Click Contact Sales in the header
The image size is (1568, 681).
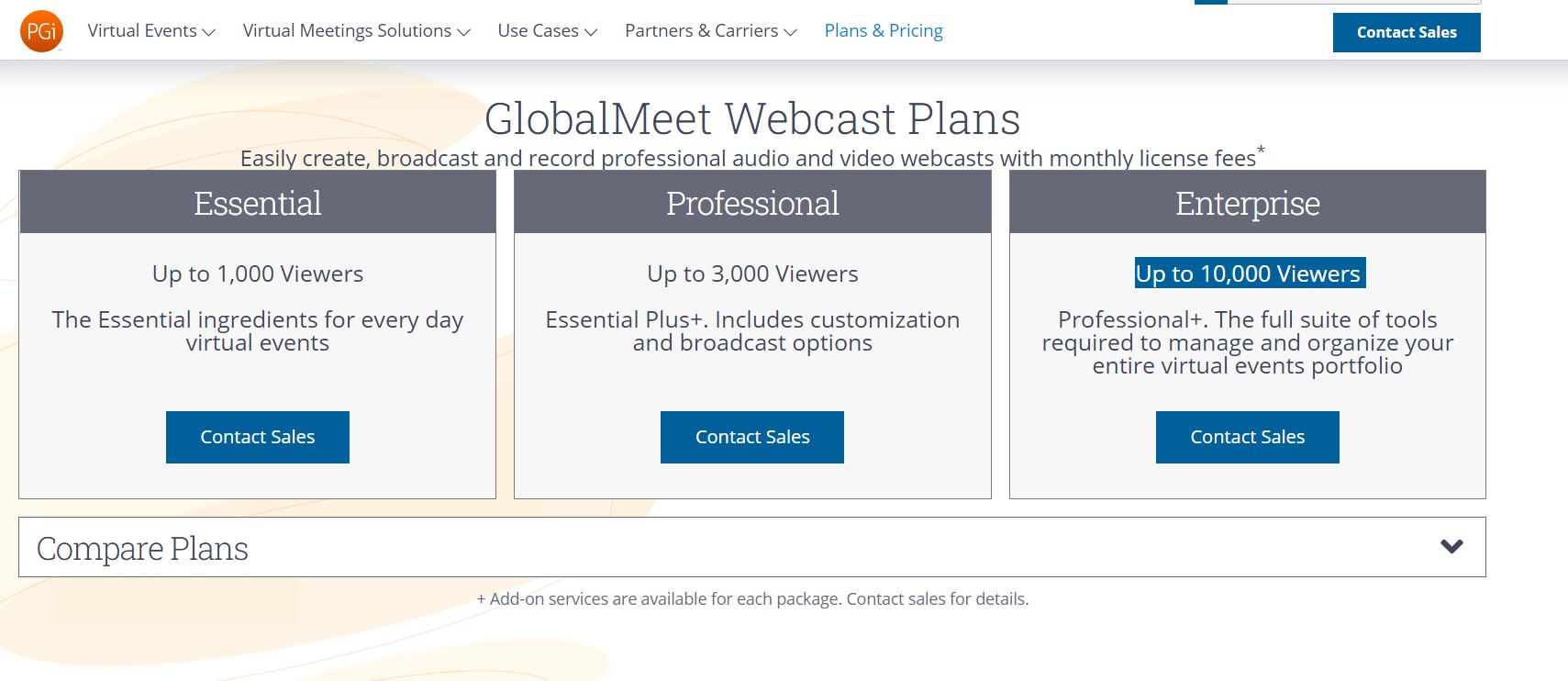click(1407, 32)
